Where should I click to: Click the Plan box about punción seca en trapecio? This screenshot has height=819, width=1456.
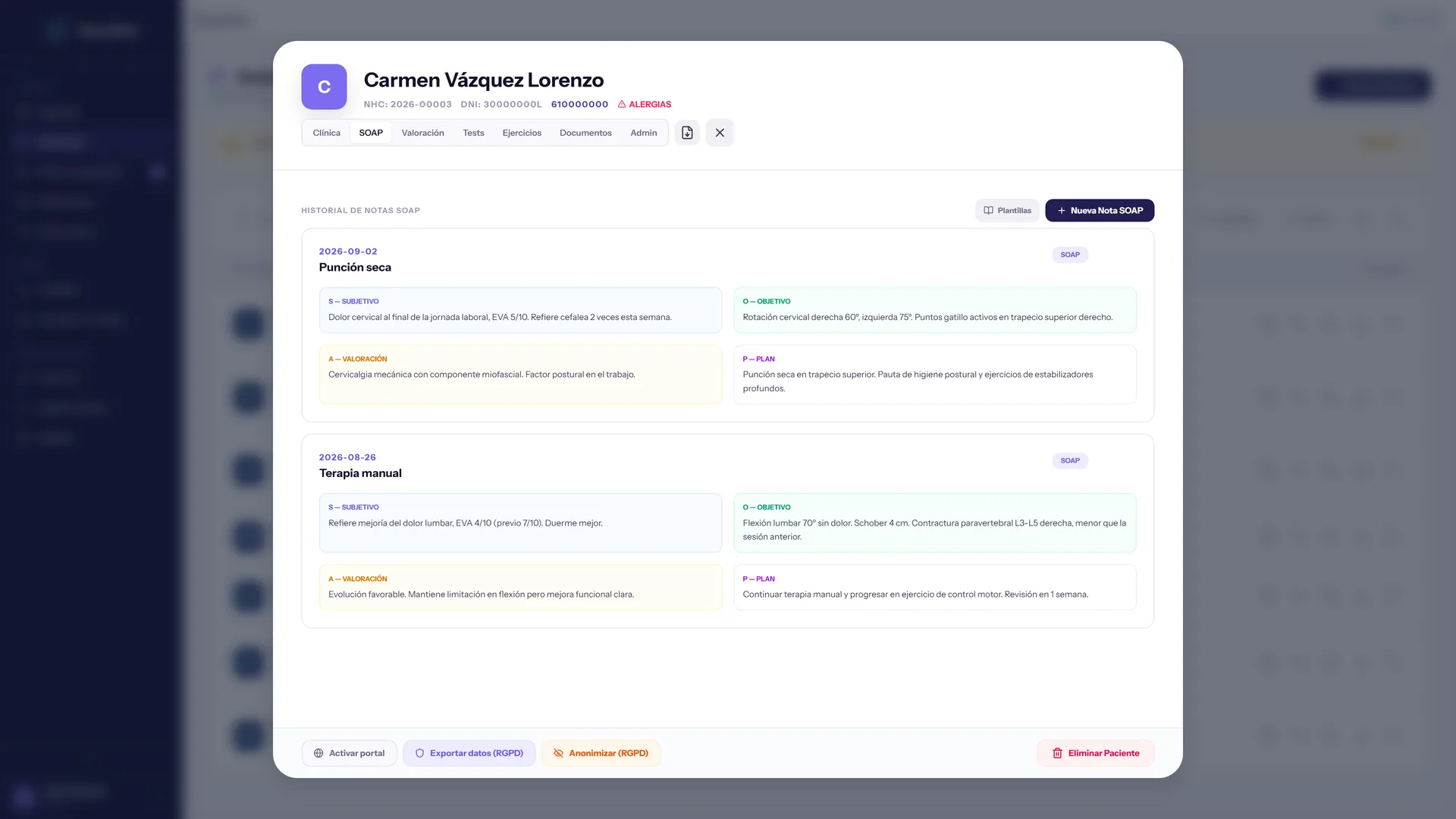point(935,375)
